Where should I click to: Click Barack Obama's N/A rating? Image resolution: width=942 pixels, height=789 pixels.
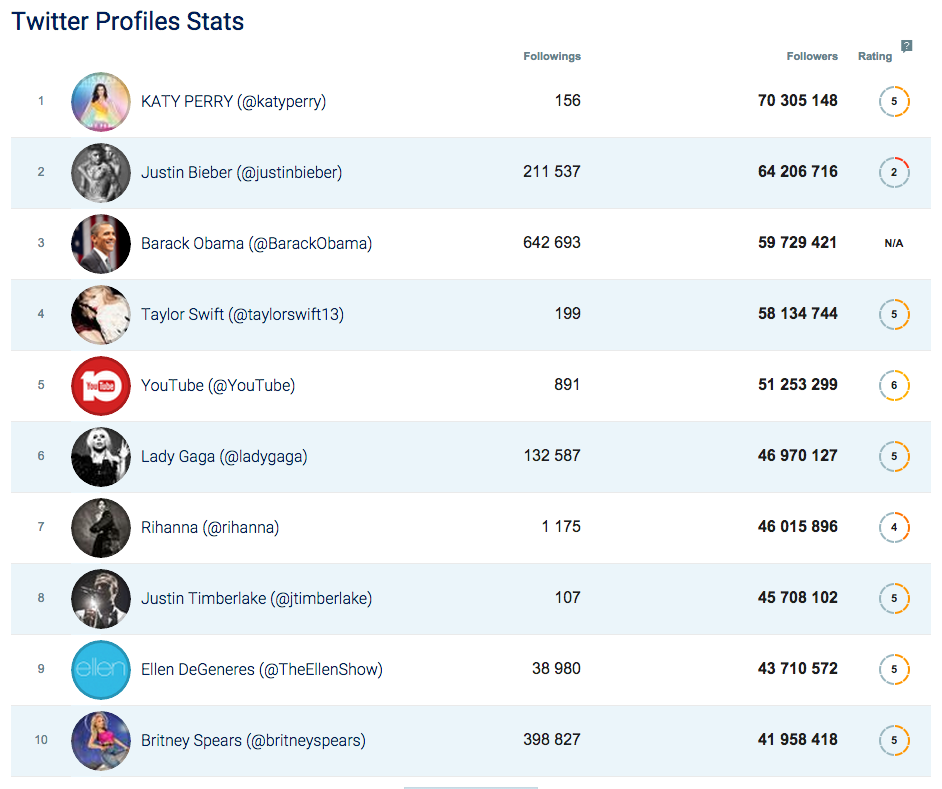click(x=893, y=243)
